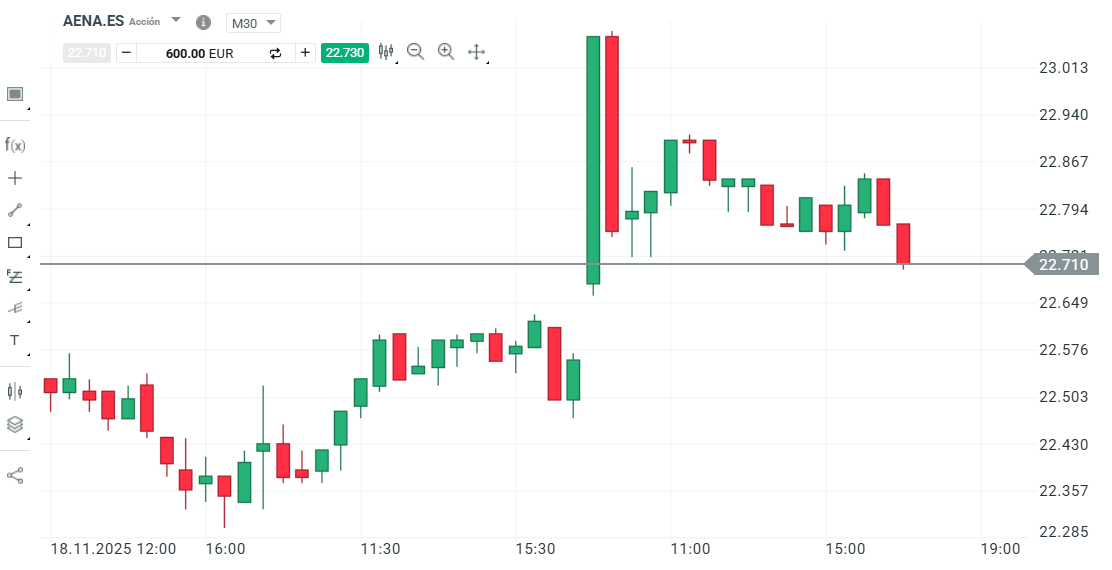Select the crosshair cursor tool

(15, 178)
